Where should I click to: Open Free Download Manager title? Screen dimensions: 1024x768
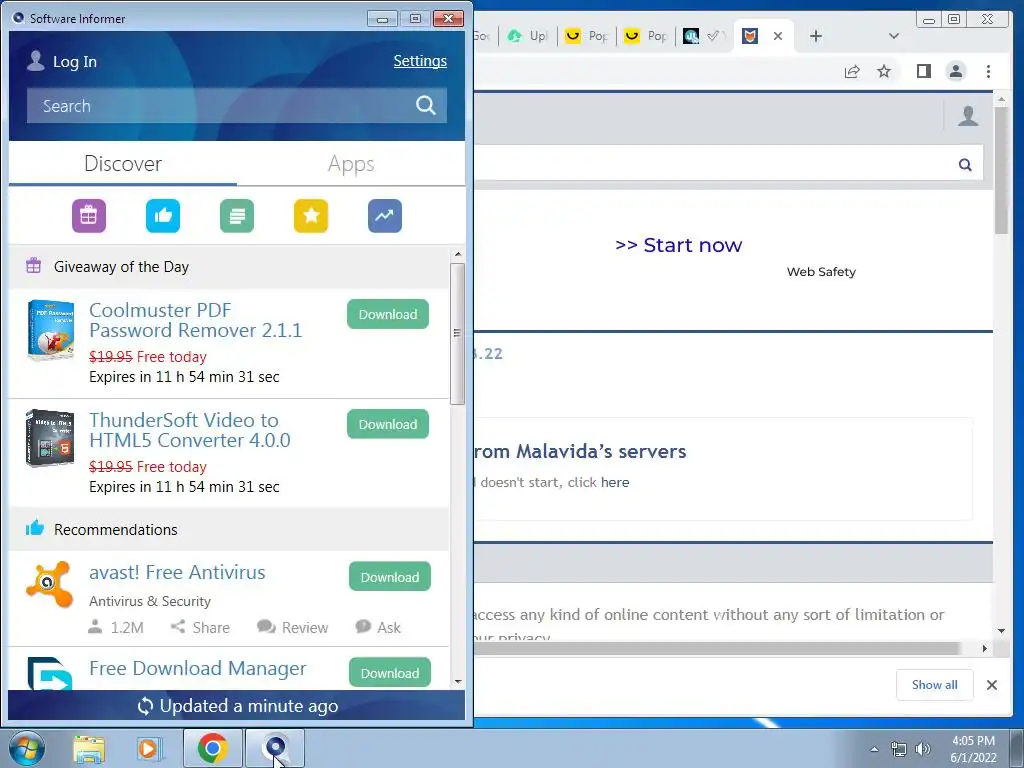[197, 668]
